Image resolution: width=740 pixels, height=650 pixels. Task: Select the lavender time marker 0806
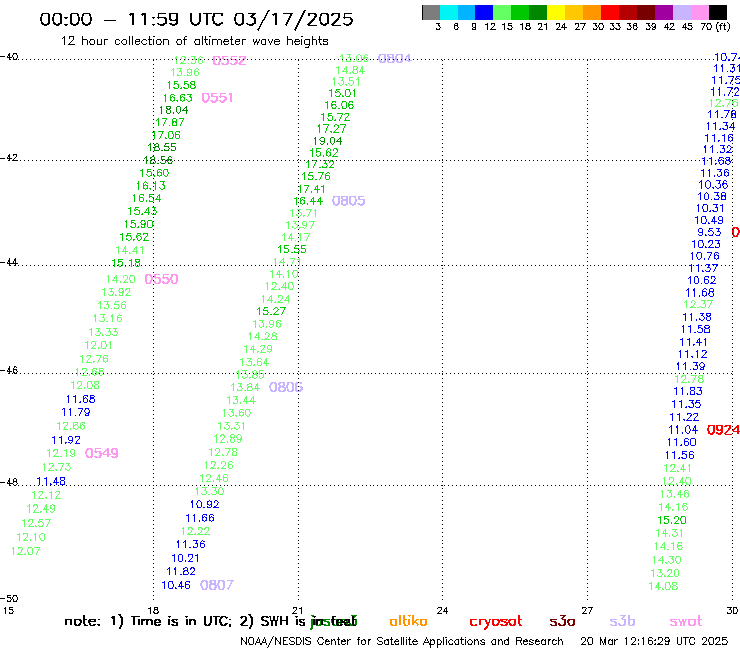[286, 387]
